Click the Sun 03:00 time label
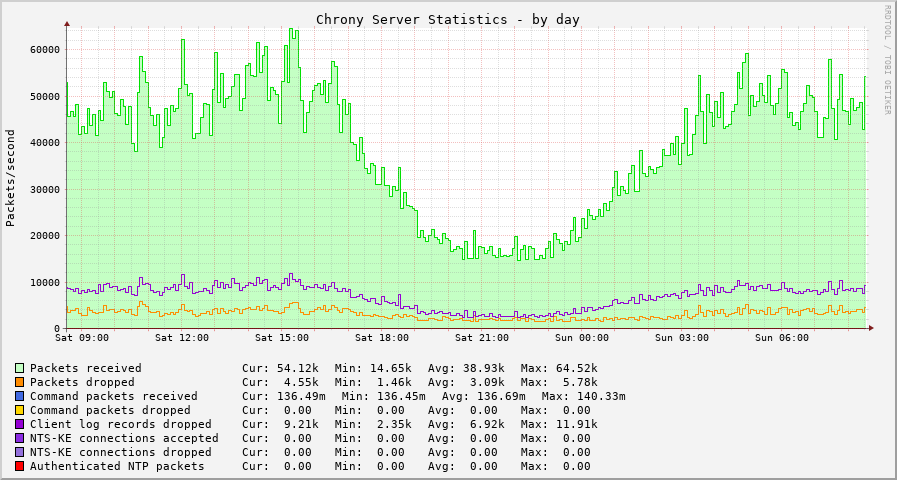Viewport: 897px width, 480px height. [x=682, y=338]
